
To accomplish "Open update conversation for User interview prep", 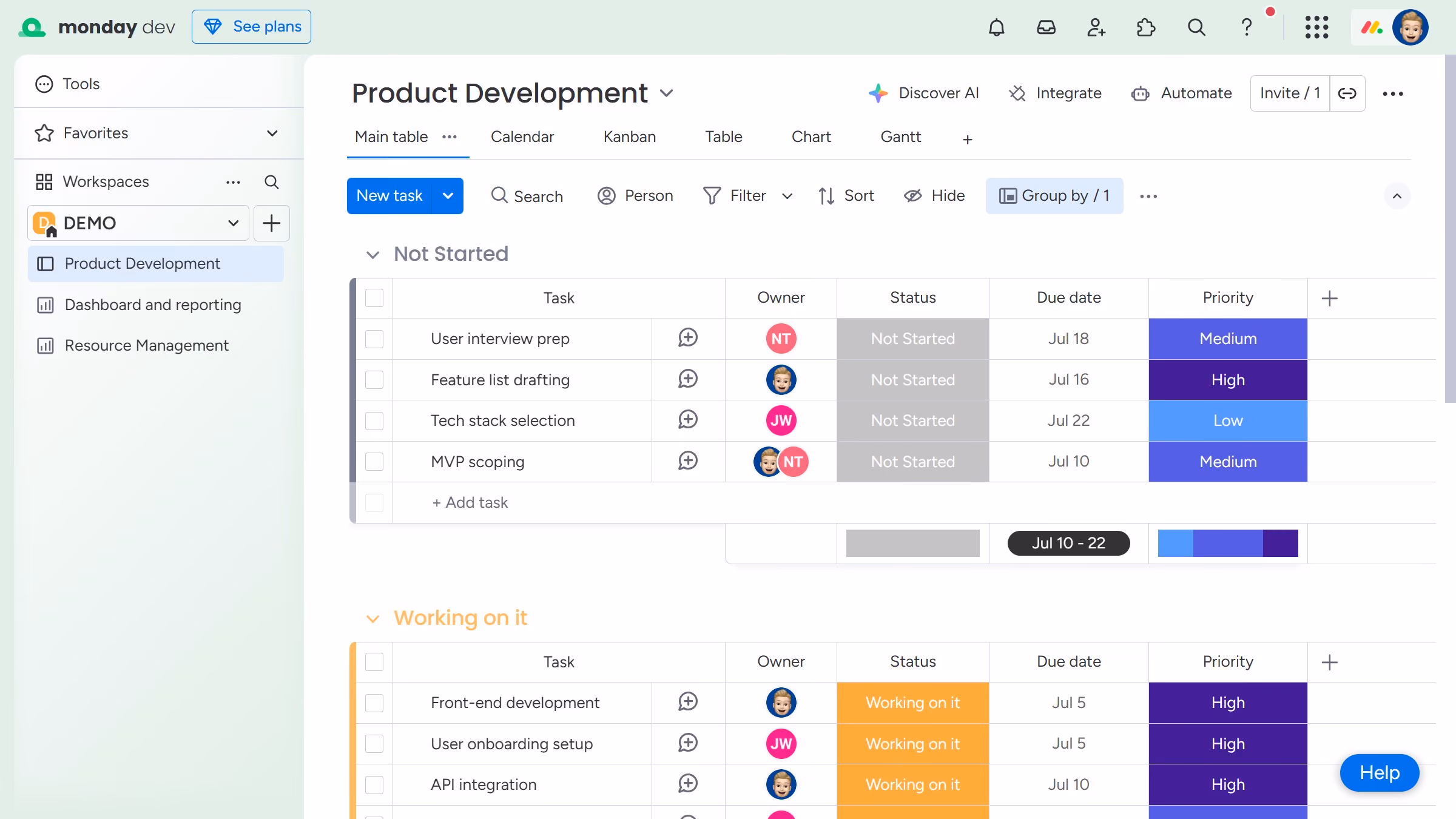I will (687, 338).
